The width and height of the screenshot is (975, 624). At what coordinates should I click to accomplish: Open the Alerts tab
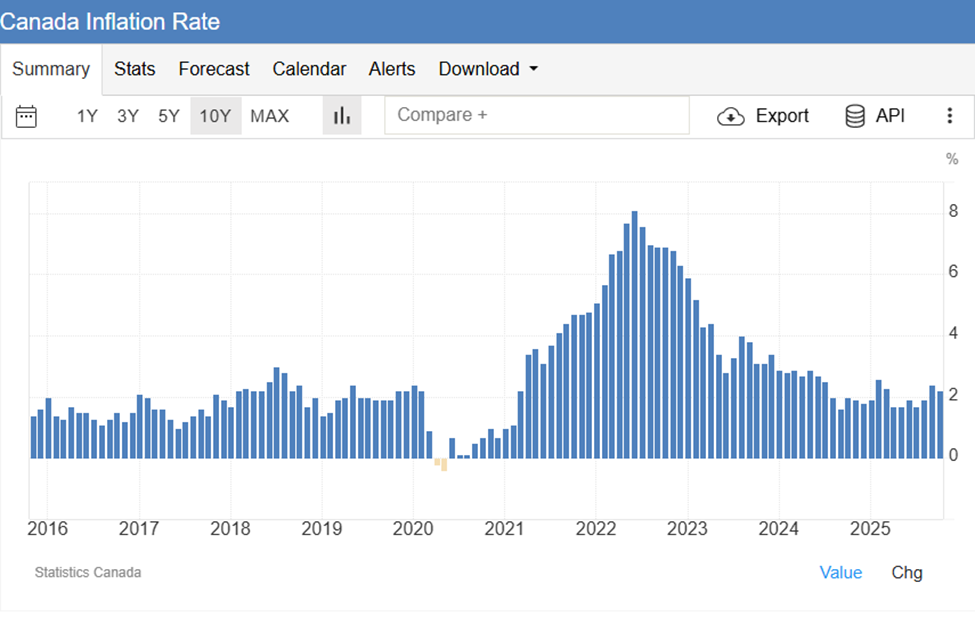click(392, 69)
